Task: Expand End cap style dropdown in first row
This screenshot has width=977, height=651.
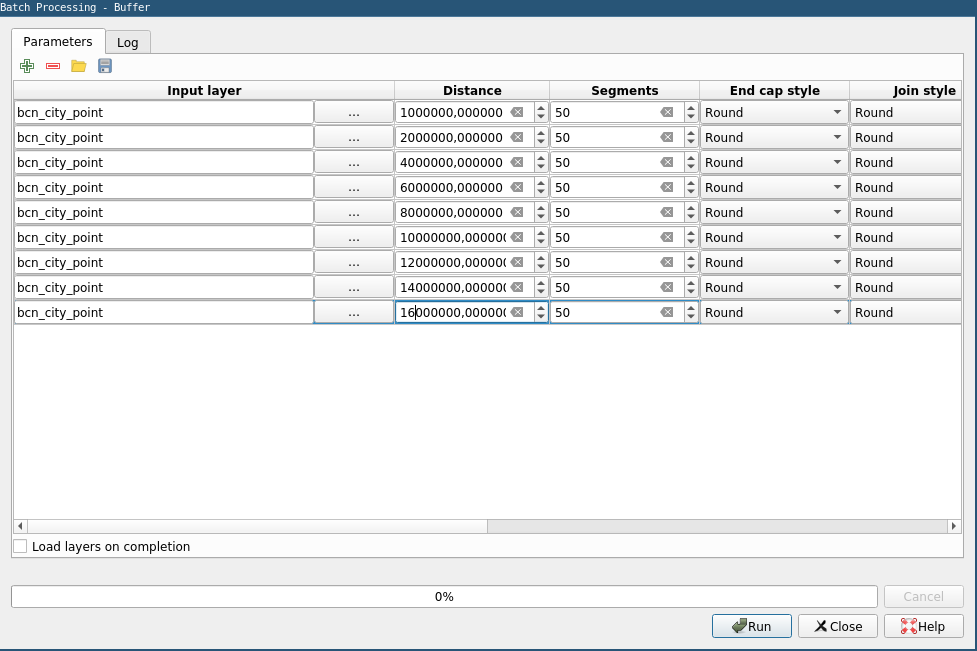Action: (837, 113)
